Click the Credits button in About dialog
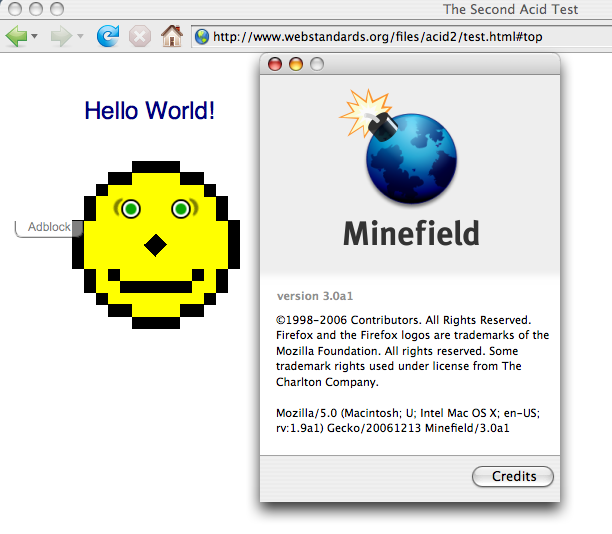The image size is (612, 534). [x=513, y=476]
